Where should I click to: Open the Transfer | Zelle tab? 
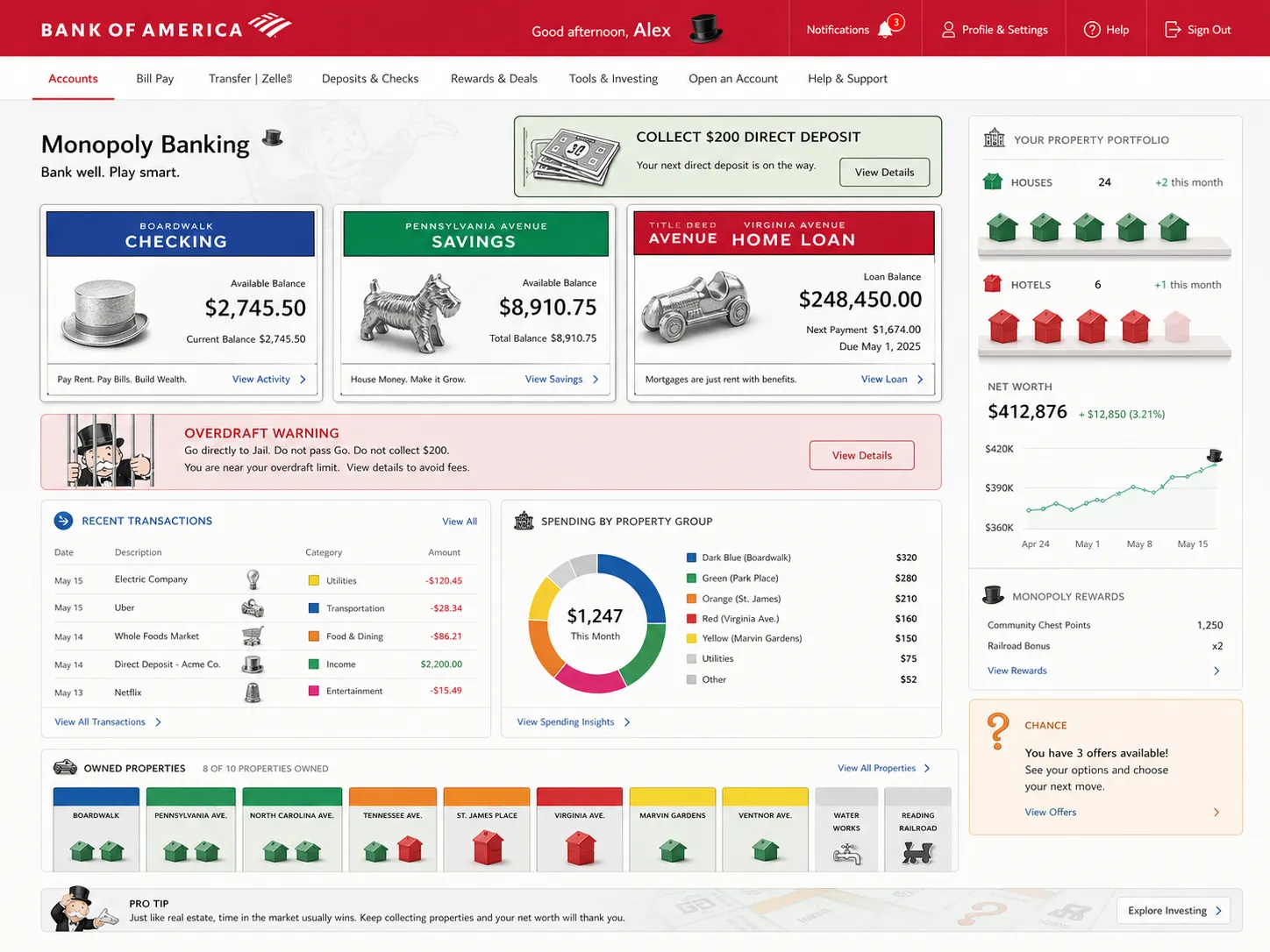250,79
